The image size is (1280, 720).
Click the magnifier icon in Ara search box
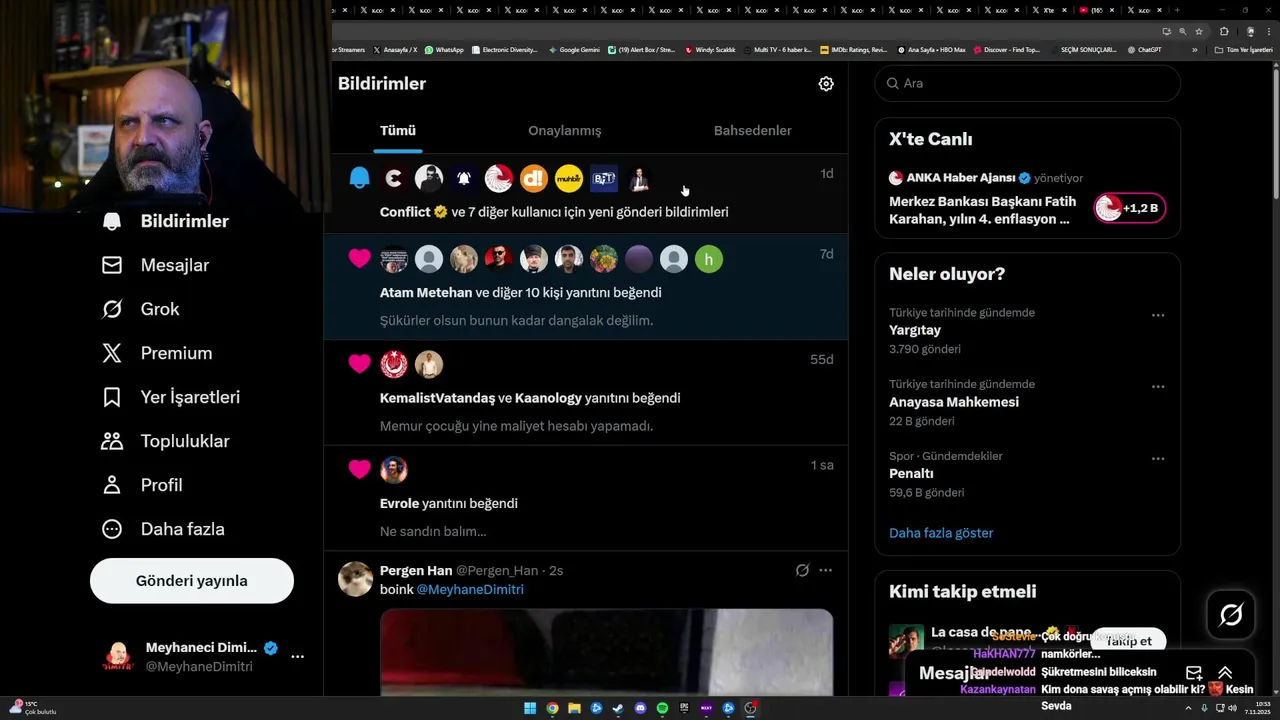click(892, 83)
